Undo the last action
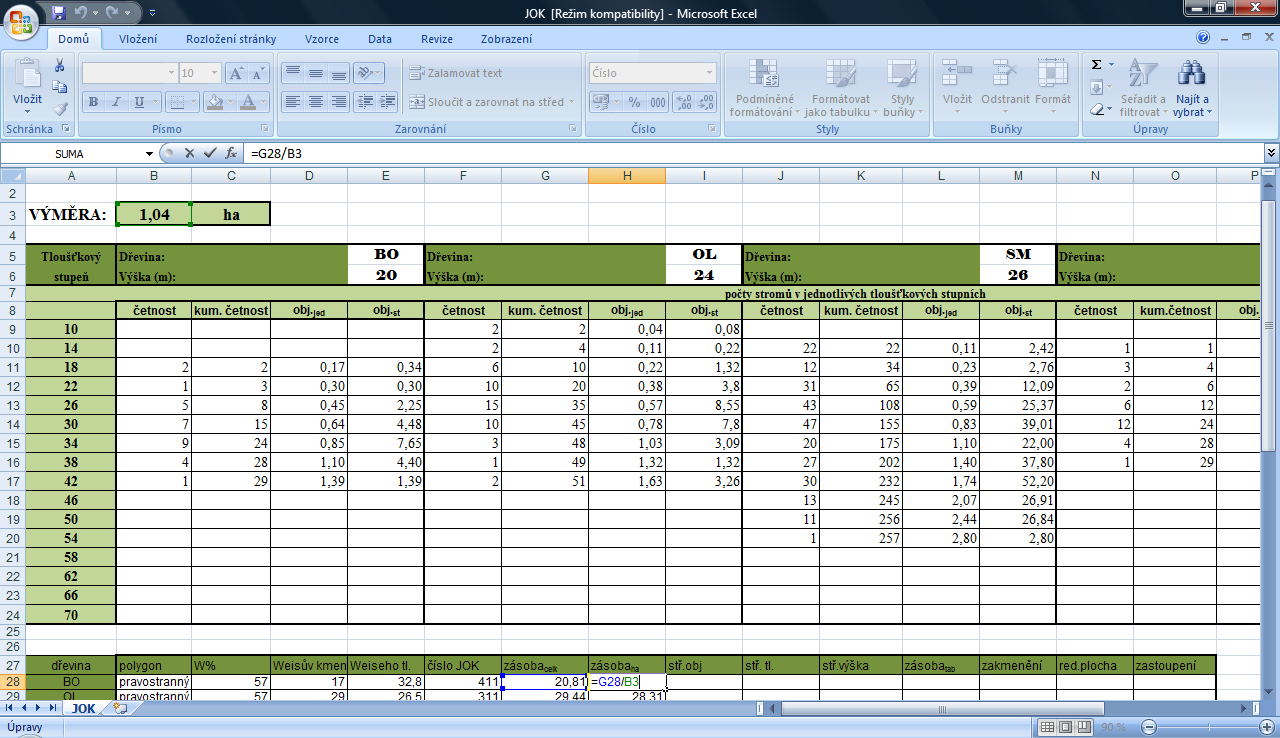The image size is (1280, 738). [x=81, y=13]
